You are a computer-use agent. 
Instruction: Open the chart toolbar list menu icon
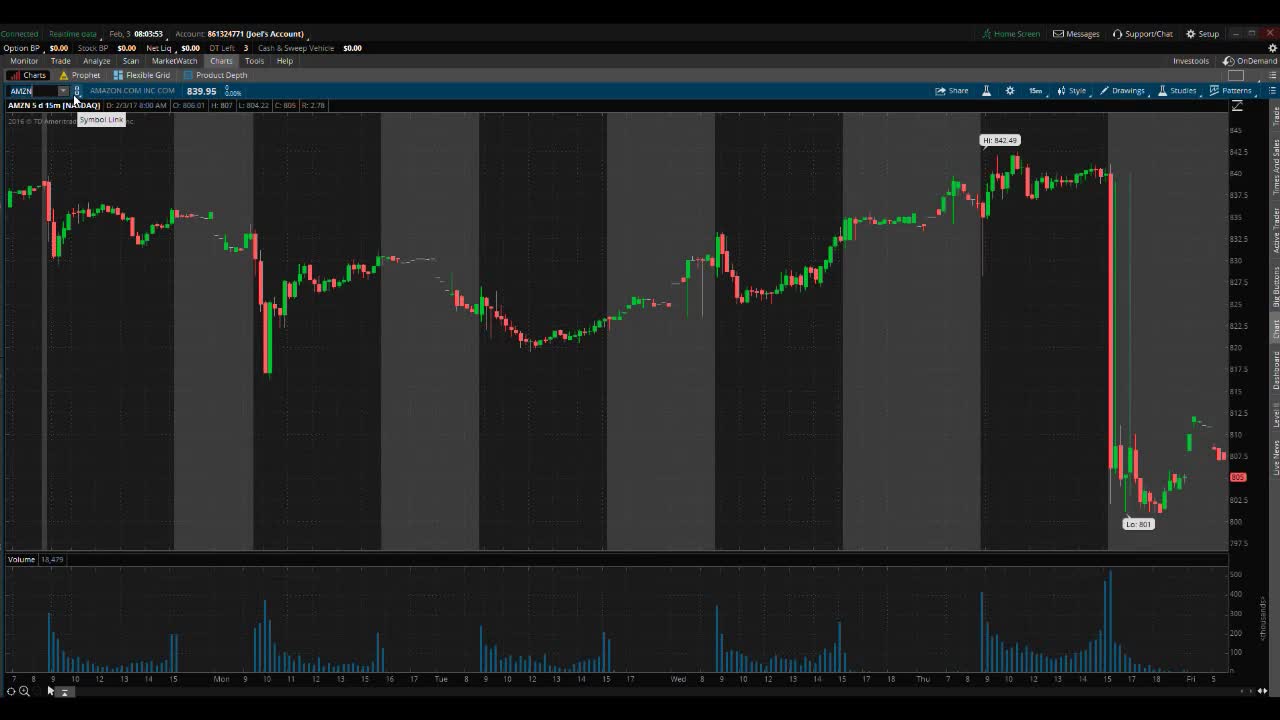pyautogui.click(x=1272, y=91)
